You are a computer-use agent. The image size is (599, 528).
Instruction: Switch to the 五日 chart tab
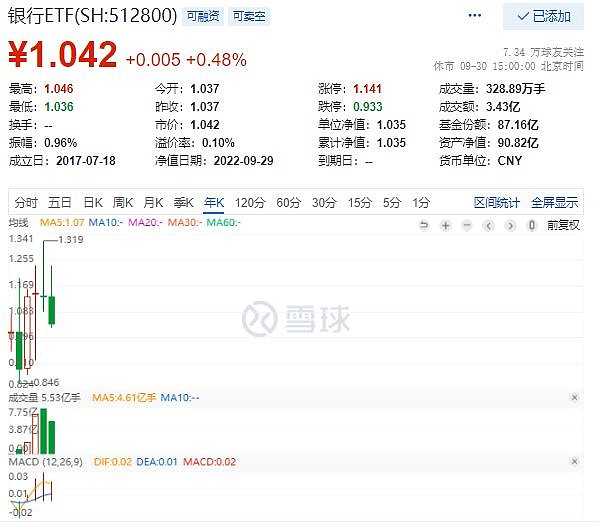coord(60,202)
